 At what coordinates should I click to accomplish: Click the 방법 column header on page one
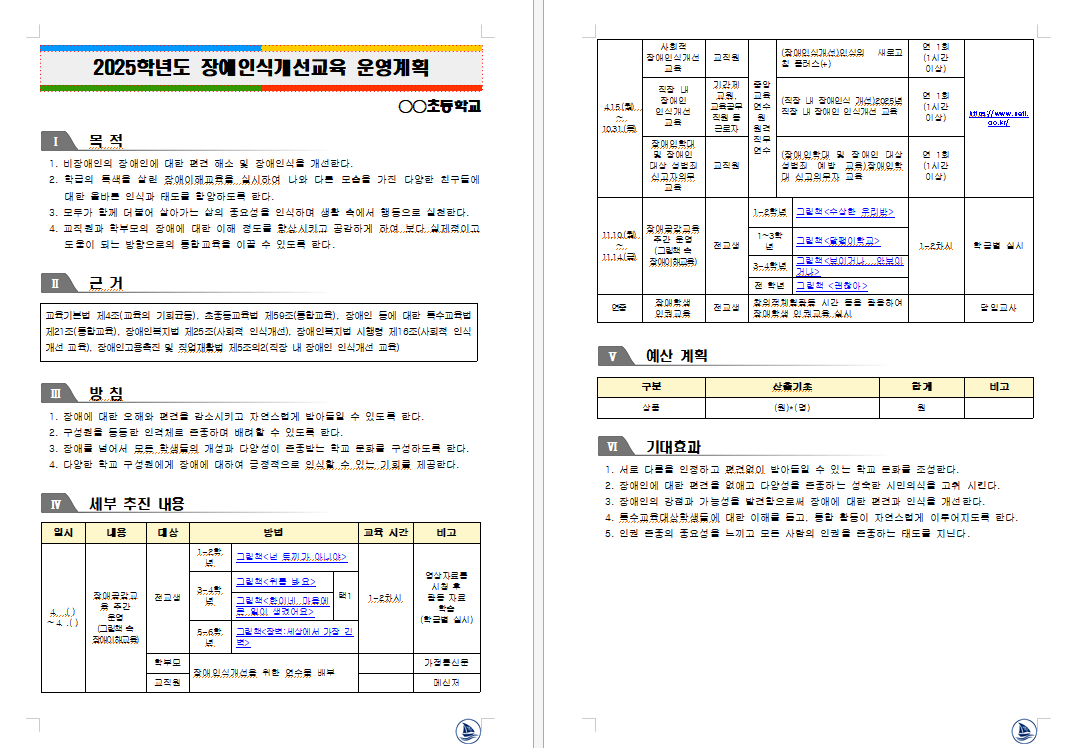274,532
